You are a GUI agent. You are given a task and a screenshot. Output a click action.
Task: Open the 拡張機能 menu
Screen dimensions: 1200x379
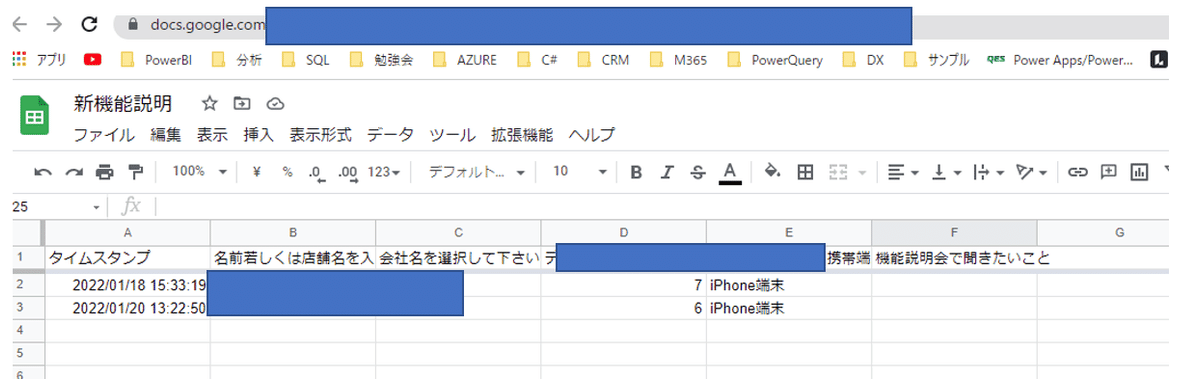pos(522,135)
